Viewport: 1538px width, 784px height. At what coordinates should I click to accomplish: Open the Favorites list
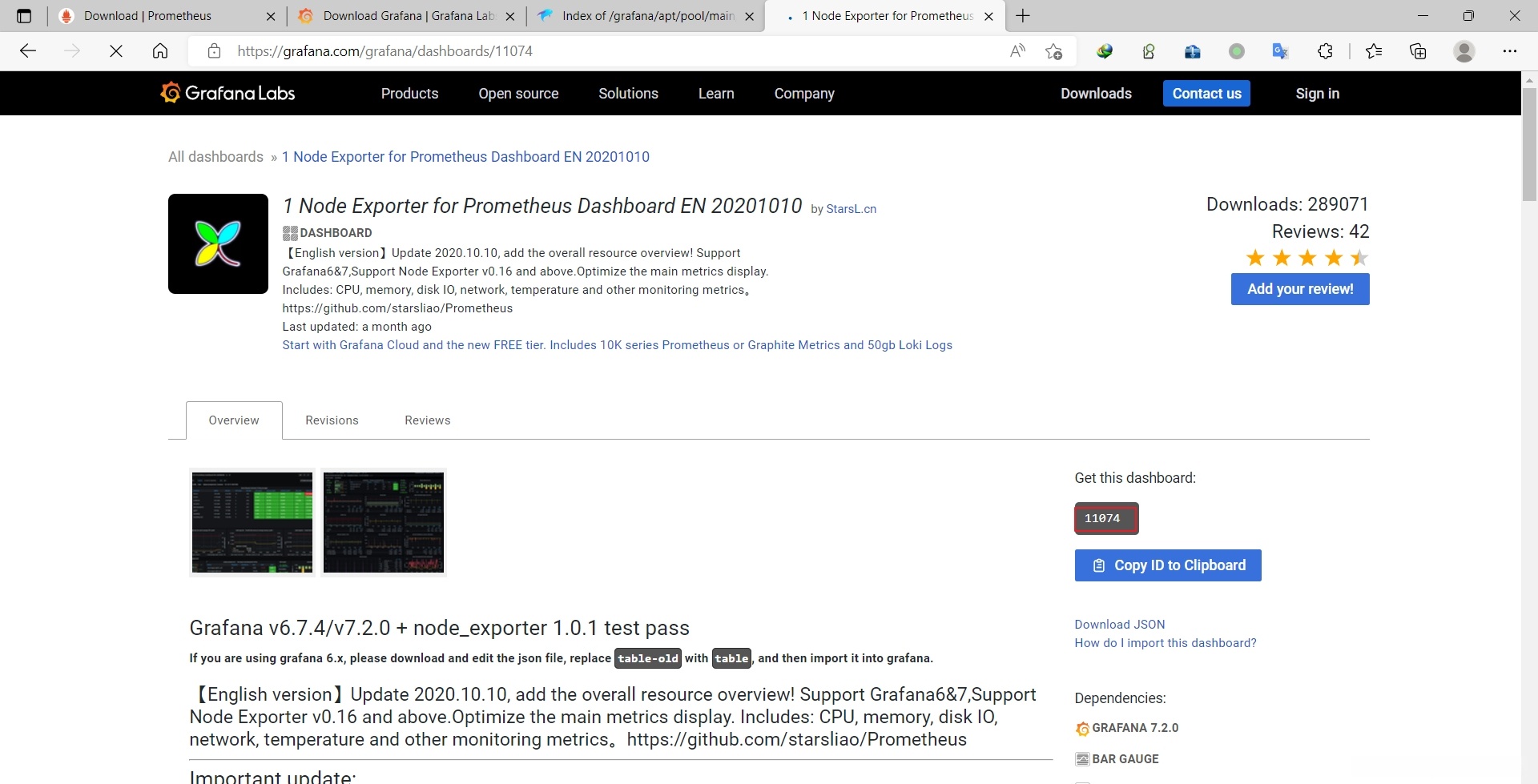(x=1374, y=51)
